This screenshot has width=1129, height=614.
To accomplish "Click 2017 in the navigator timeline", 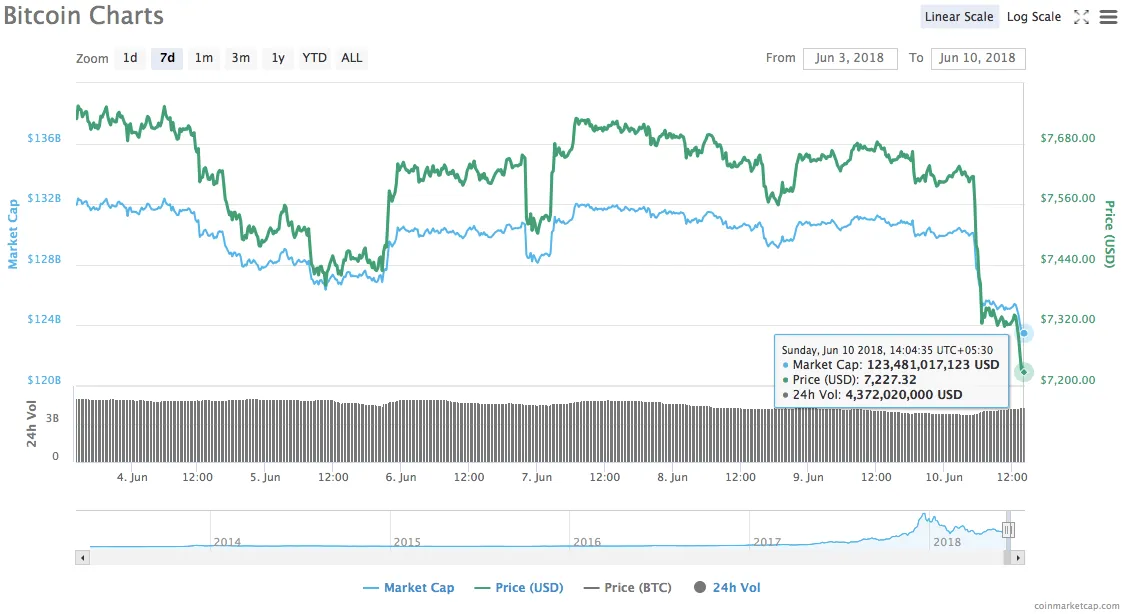I will click(x=767, y=542).
